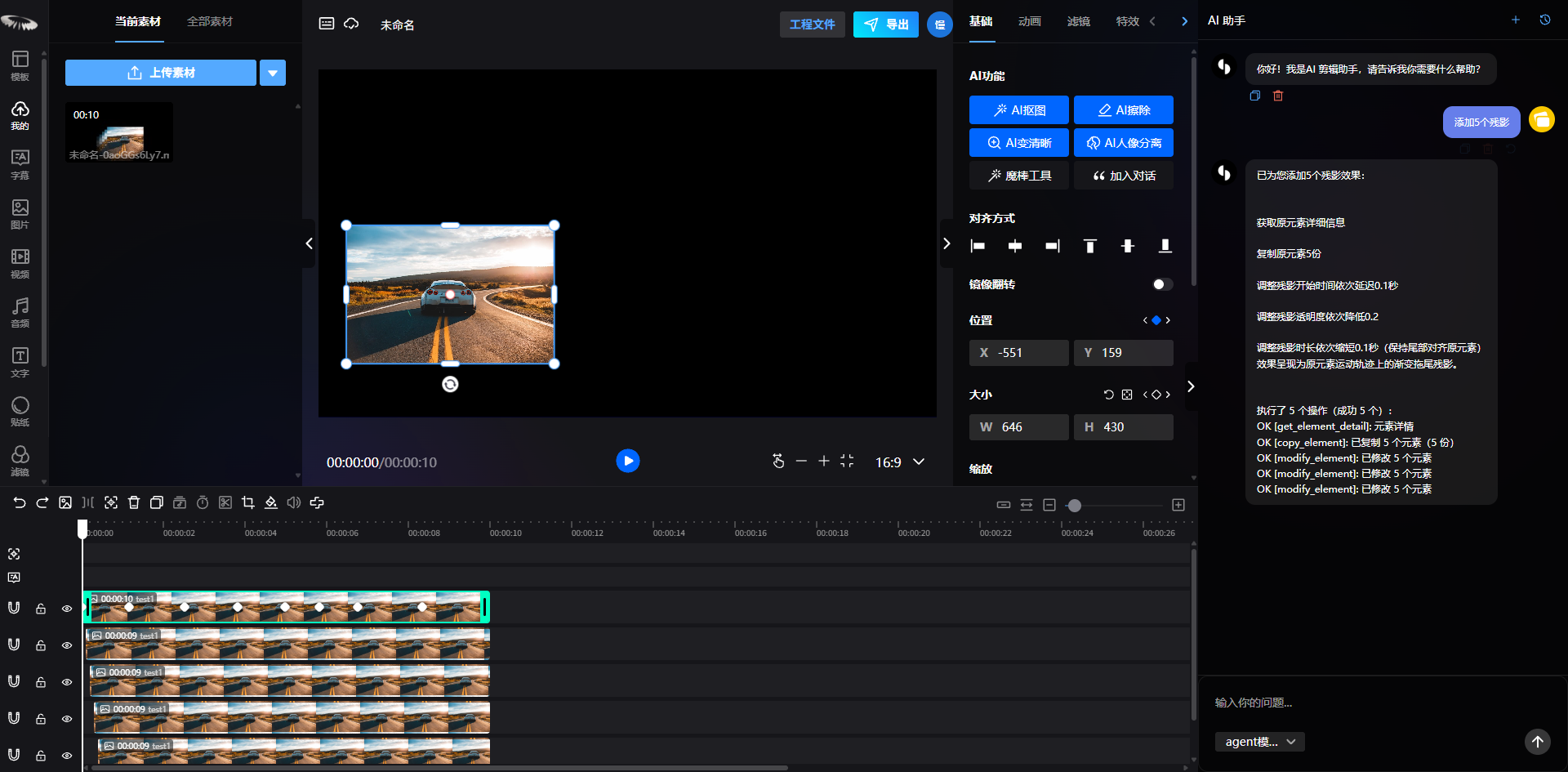Click the X position input field
This screenshot has width=1568, height=772.
(x=1019, y=353)
